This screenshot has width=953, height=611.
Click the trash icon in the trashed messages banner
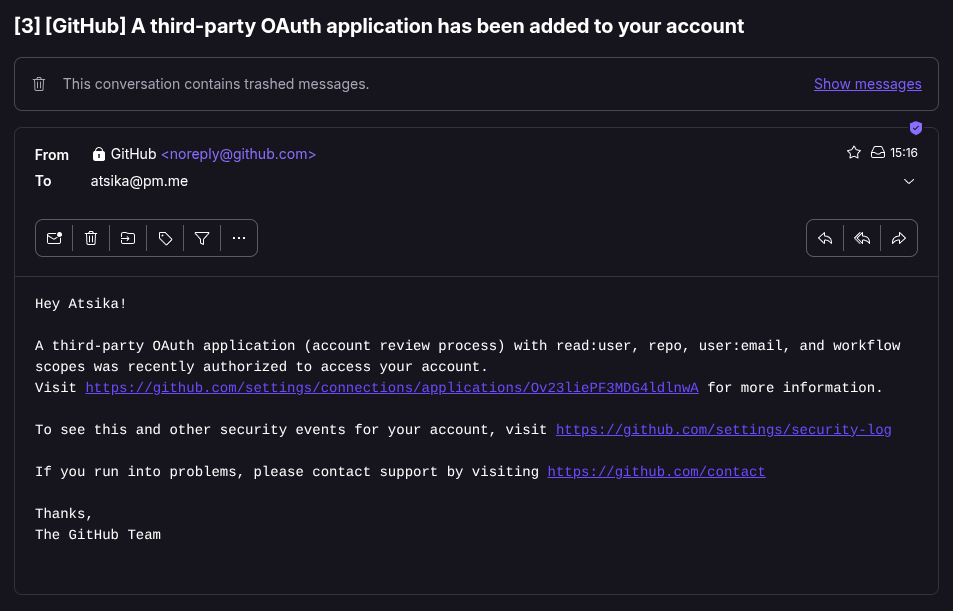(x=39, y=84)
